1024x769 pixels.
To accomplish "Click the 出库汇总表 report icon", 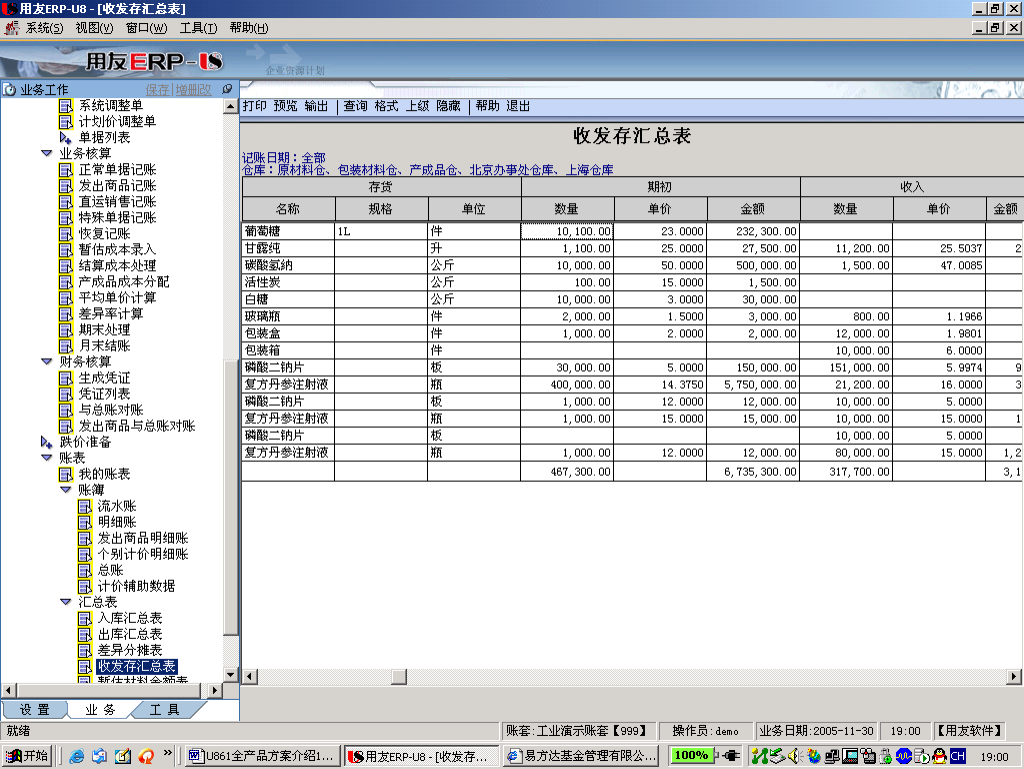I will [85, 635].
